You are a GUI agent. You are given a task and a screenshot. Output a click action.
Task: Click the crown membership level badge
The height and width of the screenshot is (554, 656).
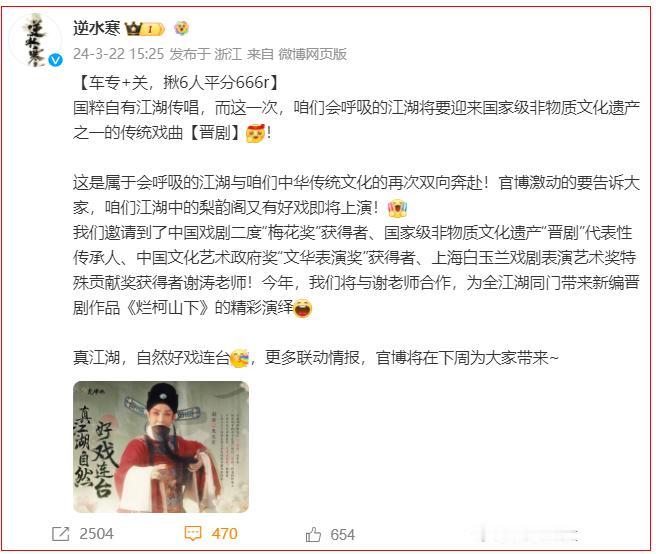(145, 29)
